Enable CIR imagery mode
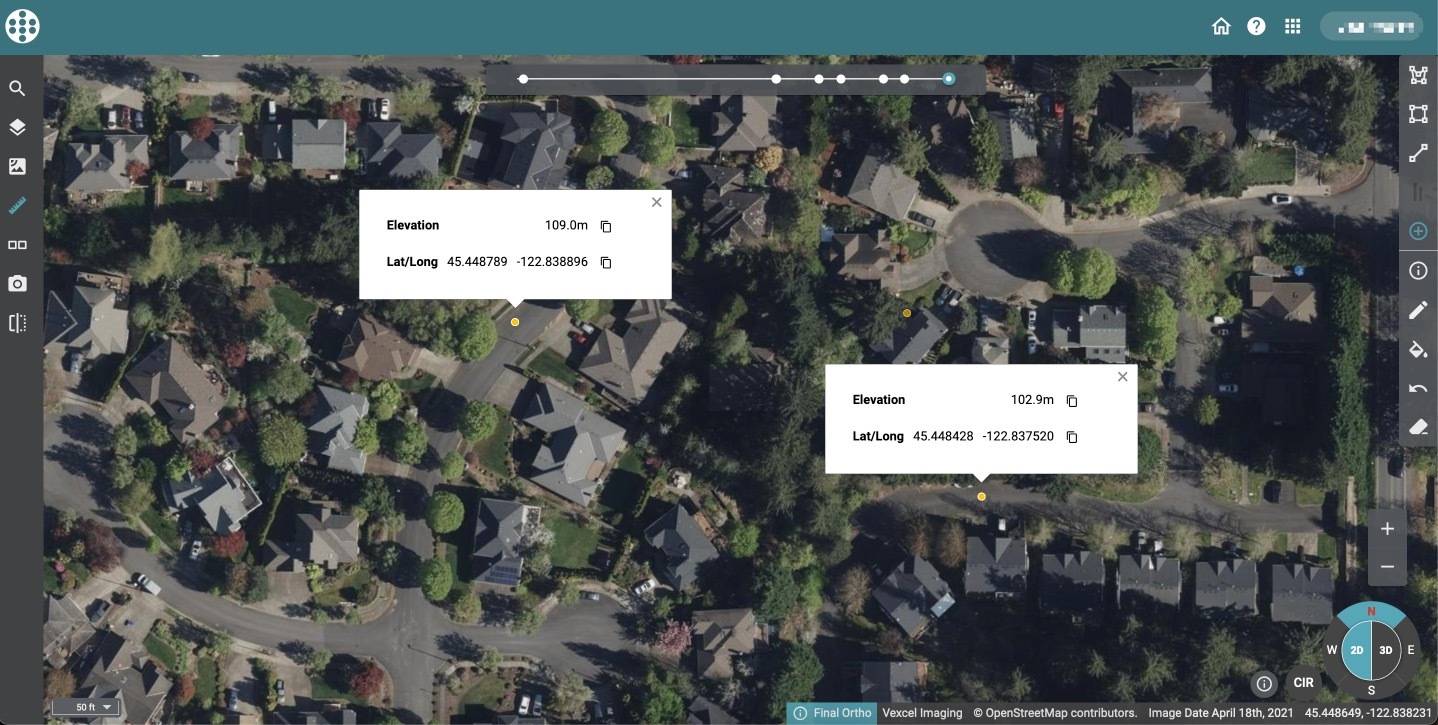 (1303, 683)
